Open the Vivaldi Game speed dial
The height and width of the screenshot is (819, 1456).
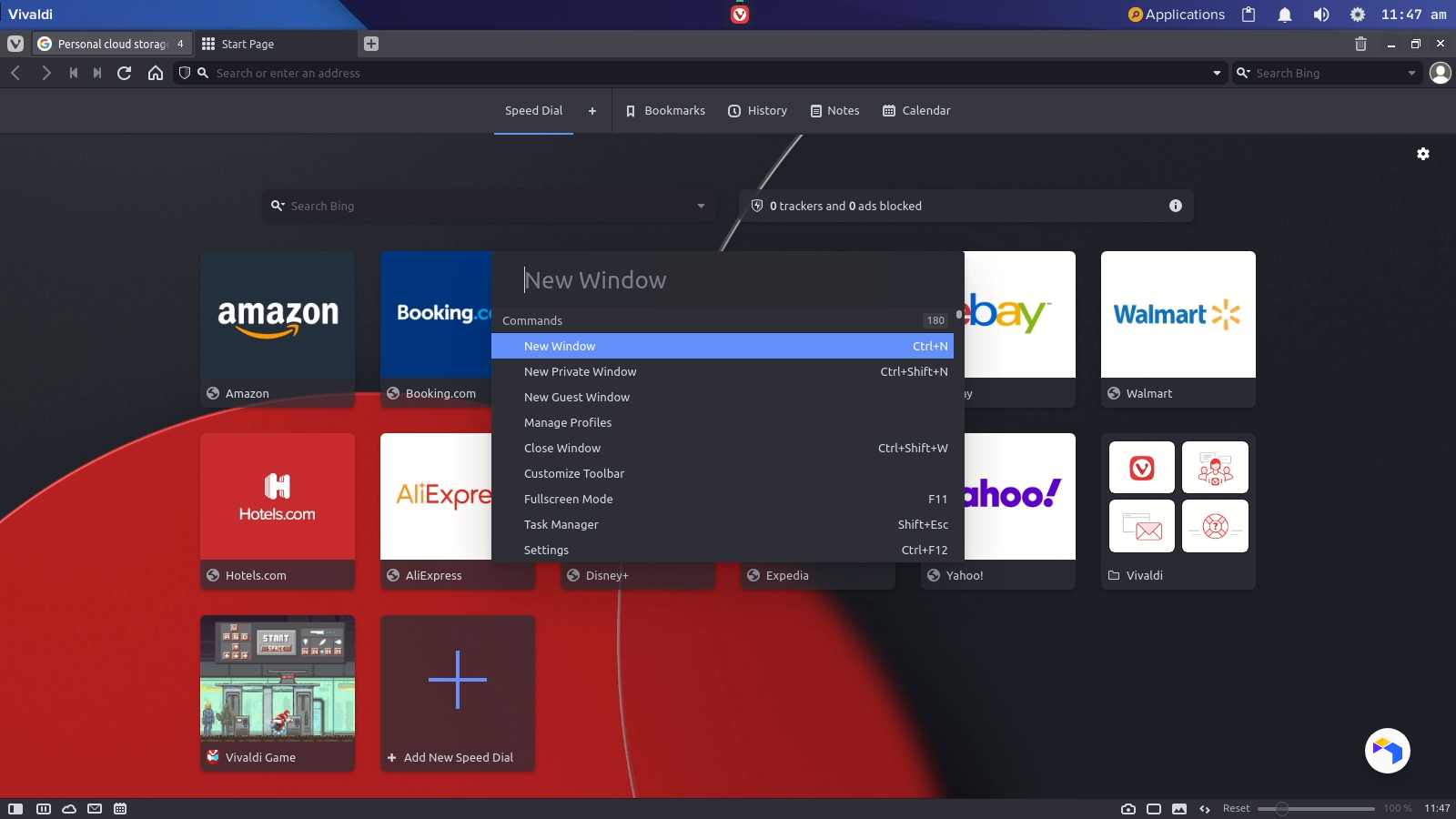tap(278, 693)
